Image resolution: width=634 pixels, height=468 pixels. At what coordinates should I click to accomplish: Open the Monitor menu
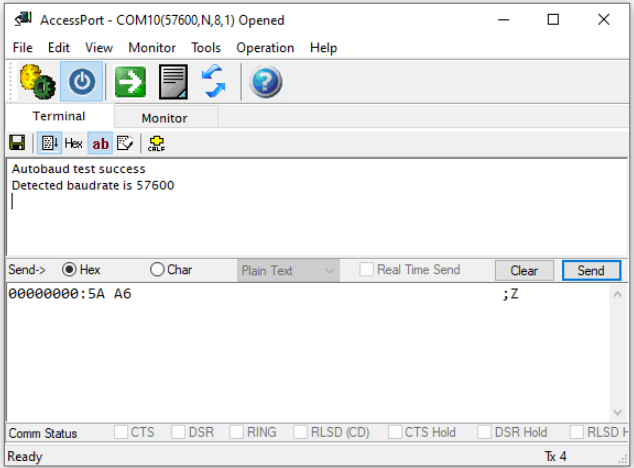[152, 48]
